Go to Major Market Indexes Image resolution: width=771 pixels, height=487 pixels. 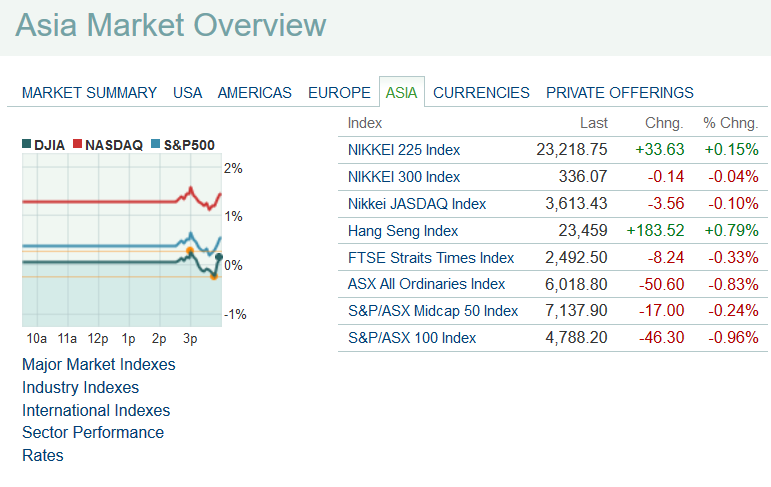(x=98, y=365)
